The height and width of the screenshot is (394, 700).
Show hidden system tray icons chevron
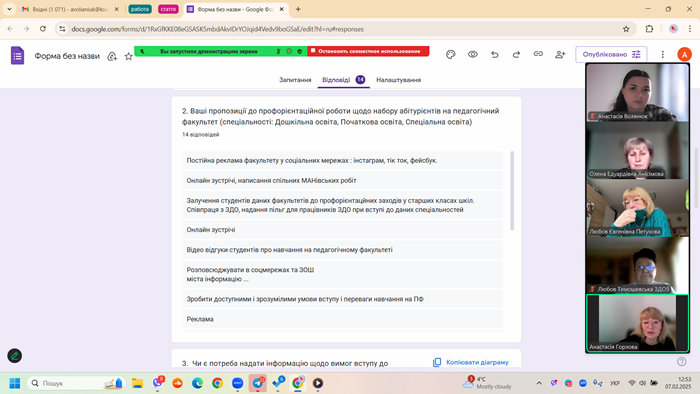point(539,383)
